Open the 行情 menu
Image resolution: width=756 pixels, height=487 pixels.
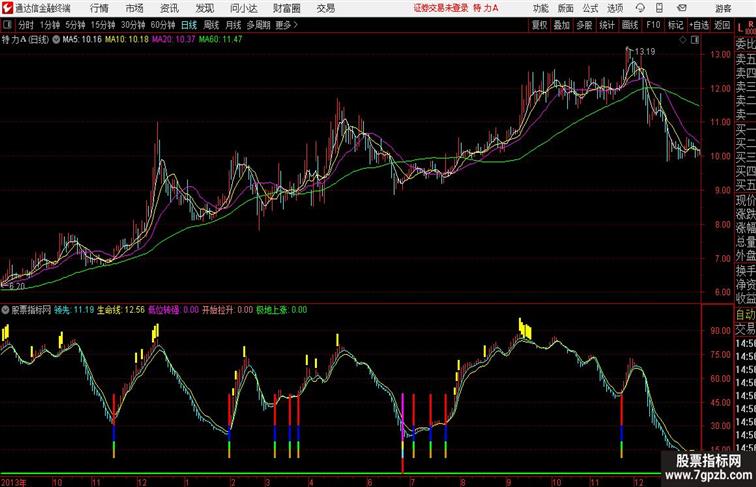click(99, 8)
